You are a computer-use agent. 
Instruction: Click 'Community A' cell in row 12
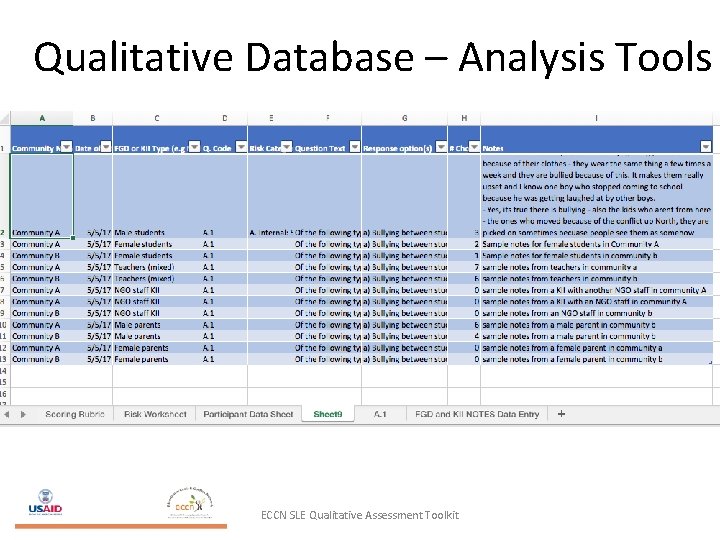(42, 348)
